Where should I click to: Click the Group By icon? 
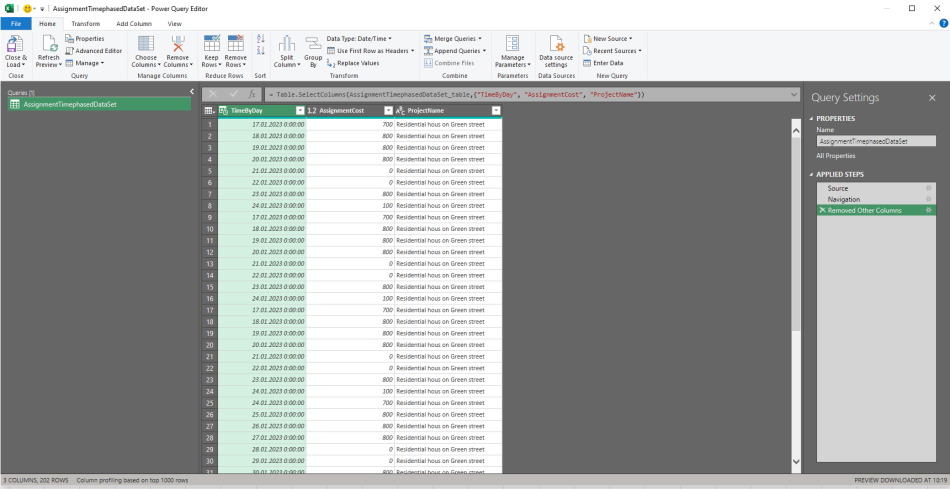pyautogui.click(x=313, y=44)
